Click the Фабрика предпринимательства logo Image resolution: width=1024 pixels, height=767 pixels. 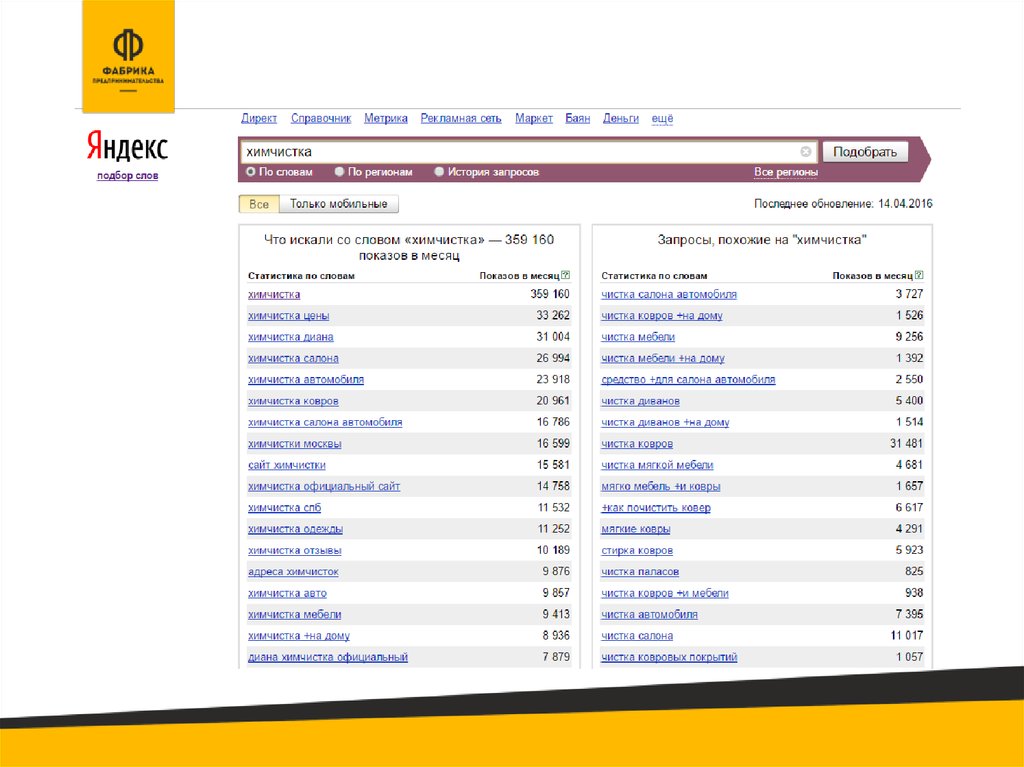pyautogui.click(x=127, y=56)
